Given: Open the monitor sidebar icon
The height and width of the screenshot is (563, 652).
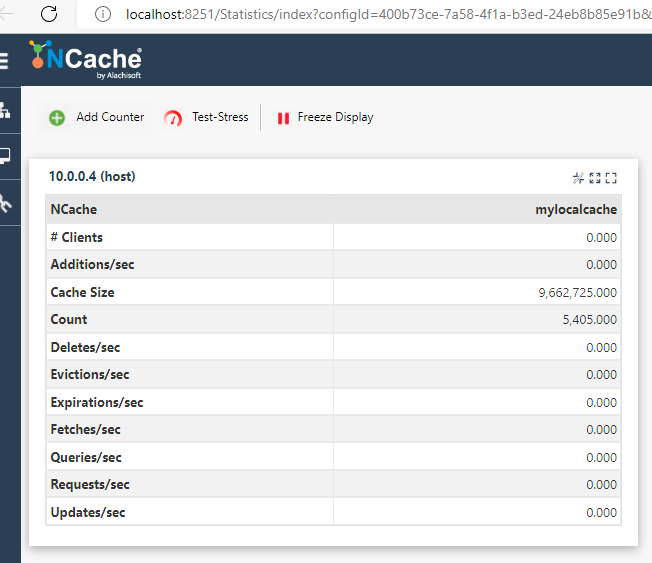Looking at the screenshot, I should pyautogui.click(x=5, y=156).
